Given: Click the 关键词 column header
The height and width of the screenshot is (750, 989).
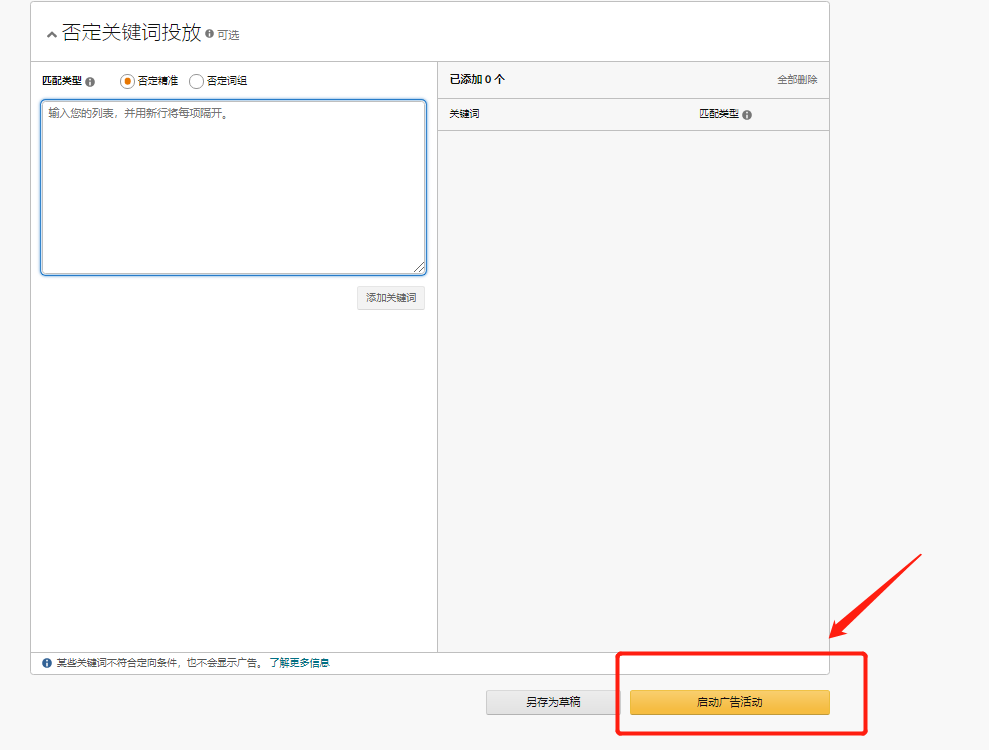Looking at the screenshot, I should (464, 115).
